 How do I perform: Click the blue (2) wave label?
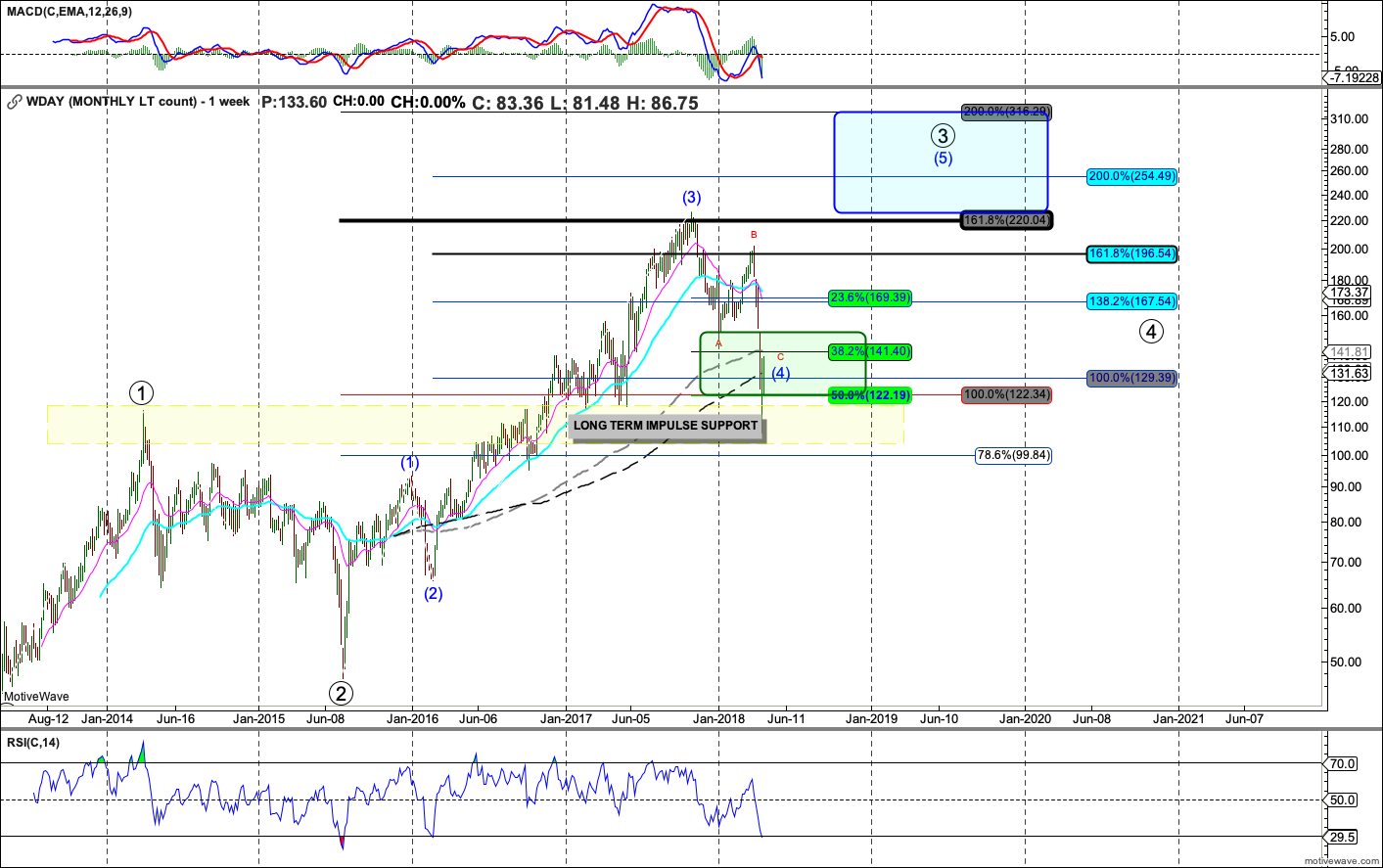point(433,593)
